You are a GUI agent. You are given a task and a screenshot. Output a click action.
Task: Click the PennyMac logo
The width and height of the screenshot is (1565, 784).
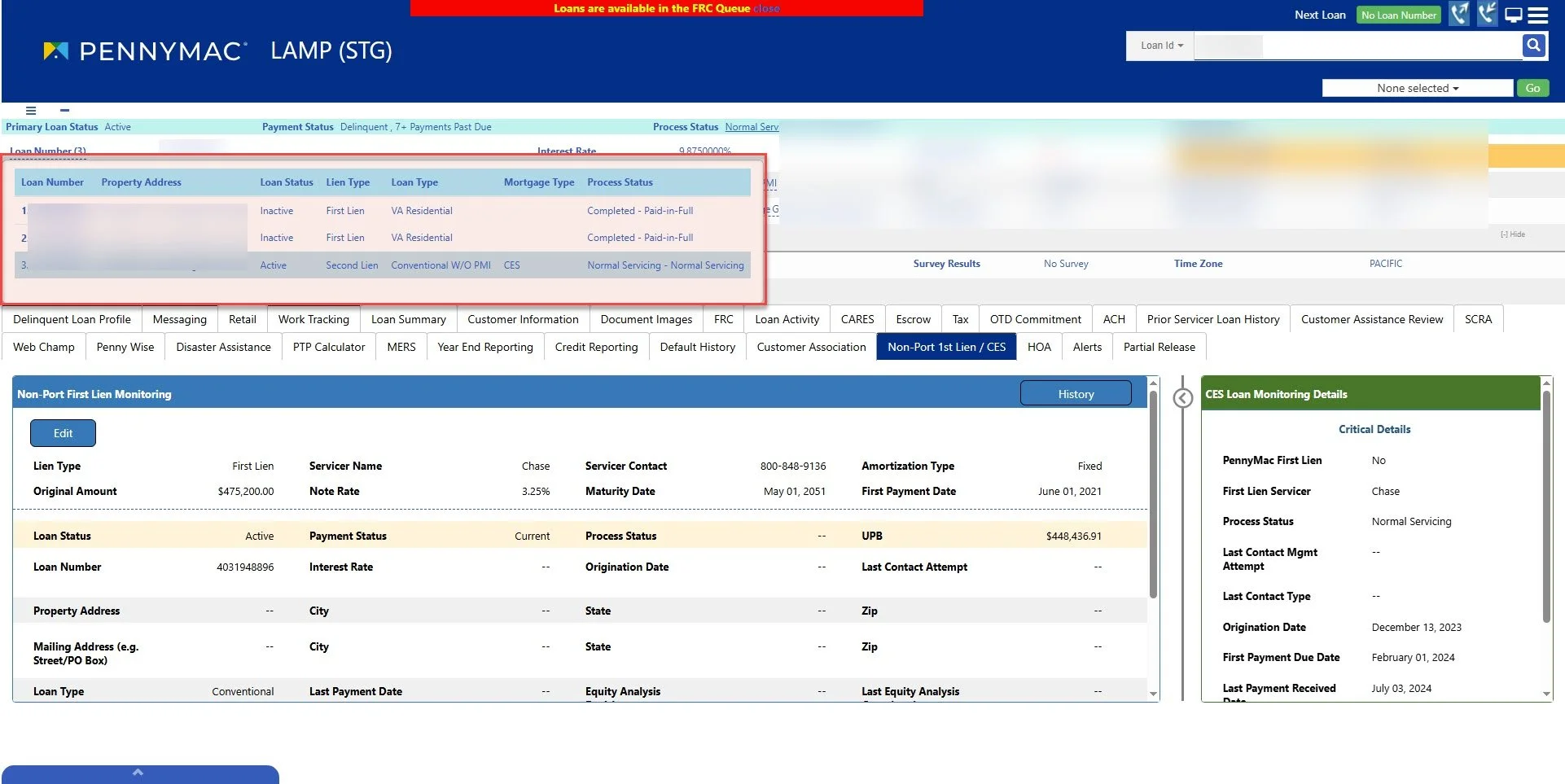(144, 51)
